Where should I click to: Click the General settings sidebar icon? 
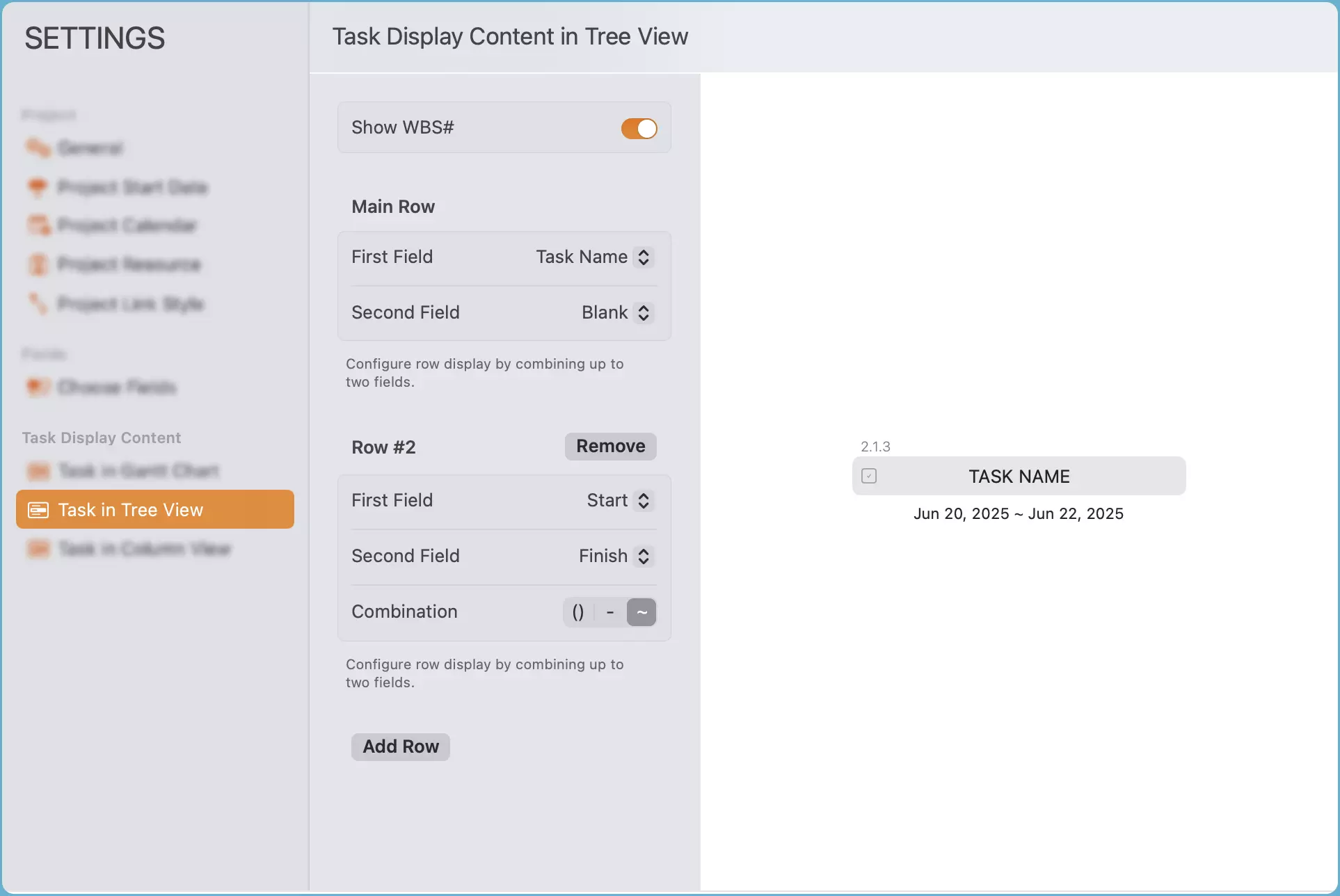click(38, 147)
